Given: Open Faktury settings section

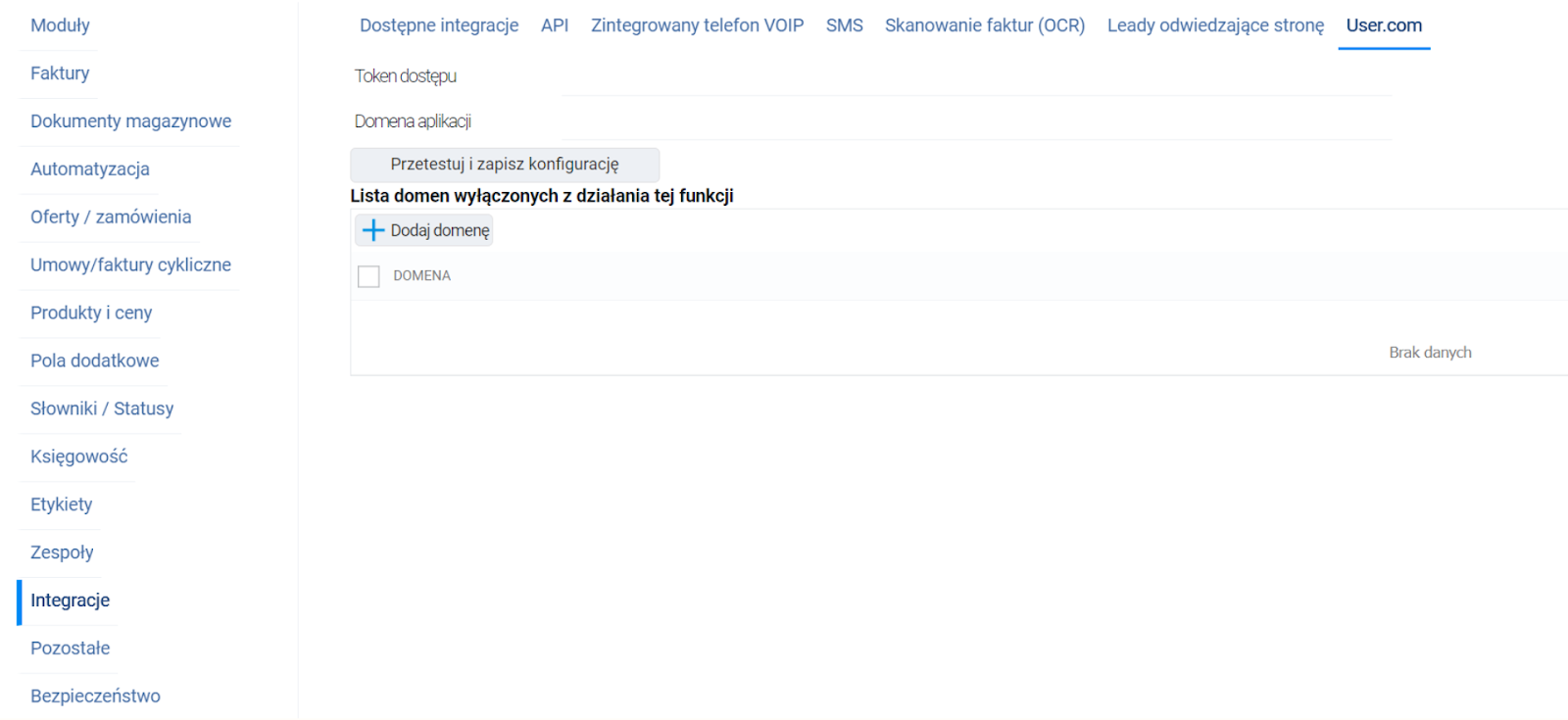Looking at the screenshot, I should (x=60, y=73).
